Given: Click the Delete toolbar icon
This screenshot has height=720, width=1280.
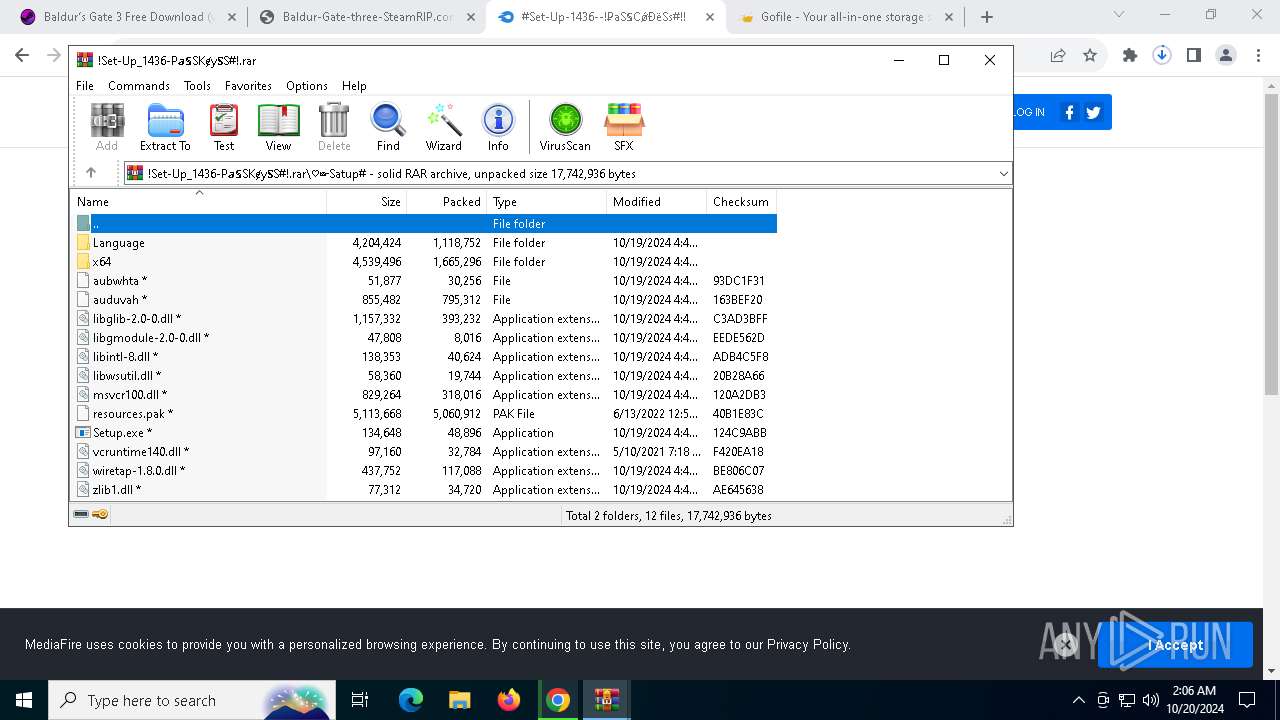Looking at the screenshot, I should coord(334,127).
